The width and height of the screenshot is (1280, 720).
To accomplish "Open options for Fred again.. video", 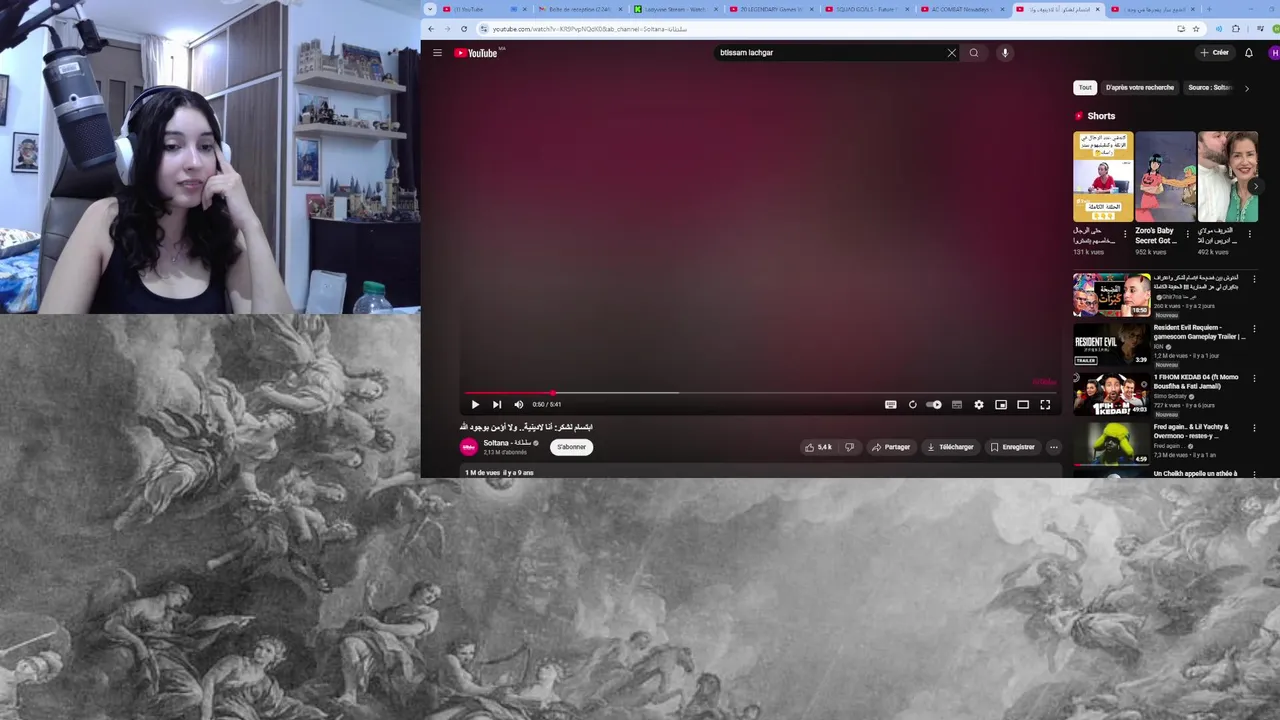I will 1254,427.
